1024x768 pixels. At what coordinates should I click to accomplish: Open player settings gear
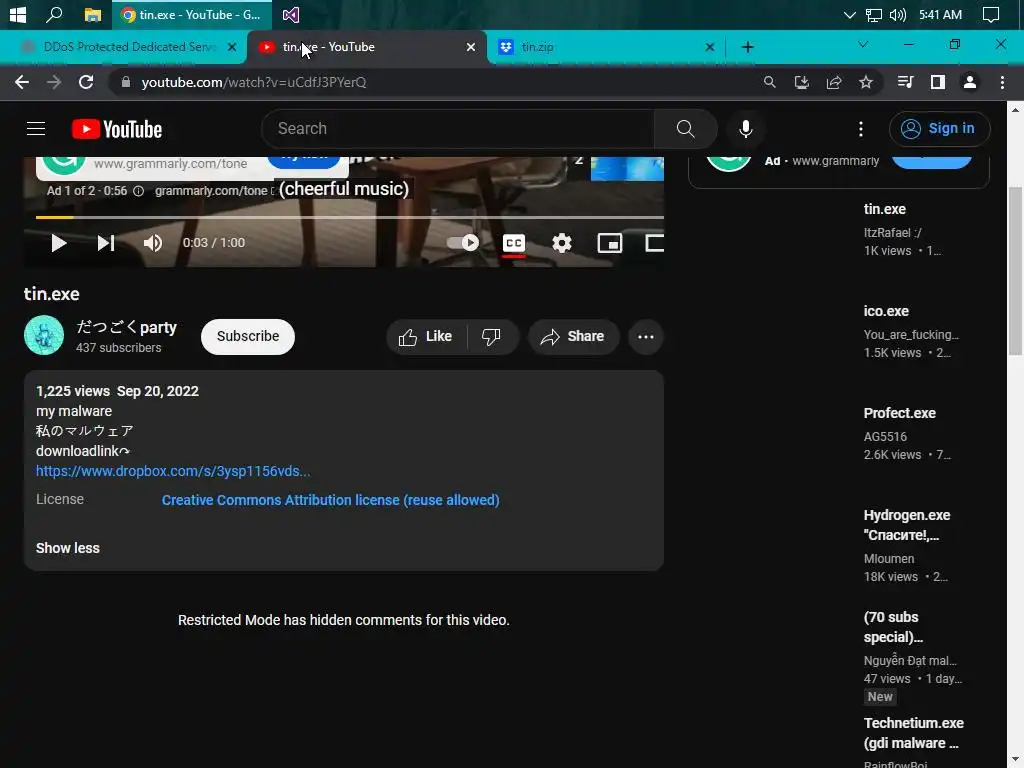point(562,243)
